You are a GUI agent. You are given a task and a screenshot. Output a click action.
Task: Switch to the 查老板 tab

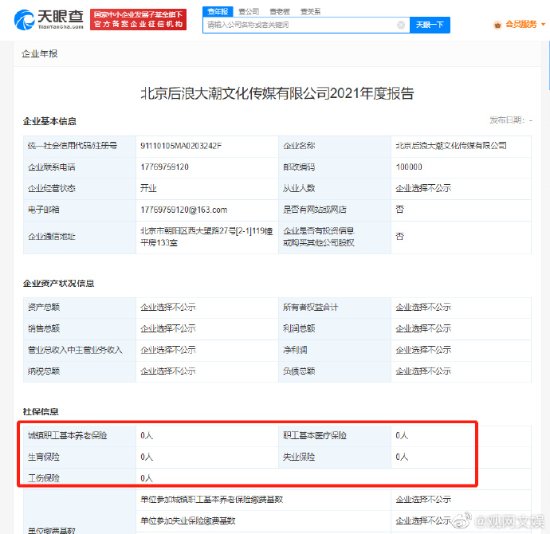click(280, 12)
